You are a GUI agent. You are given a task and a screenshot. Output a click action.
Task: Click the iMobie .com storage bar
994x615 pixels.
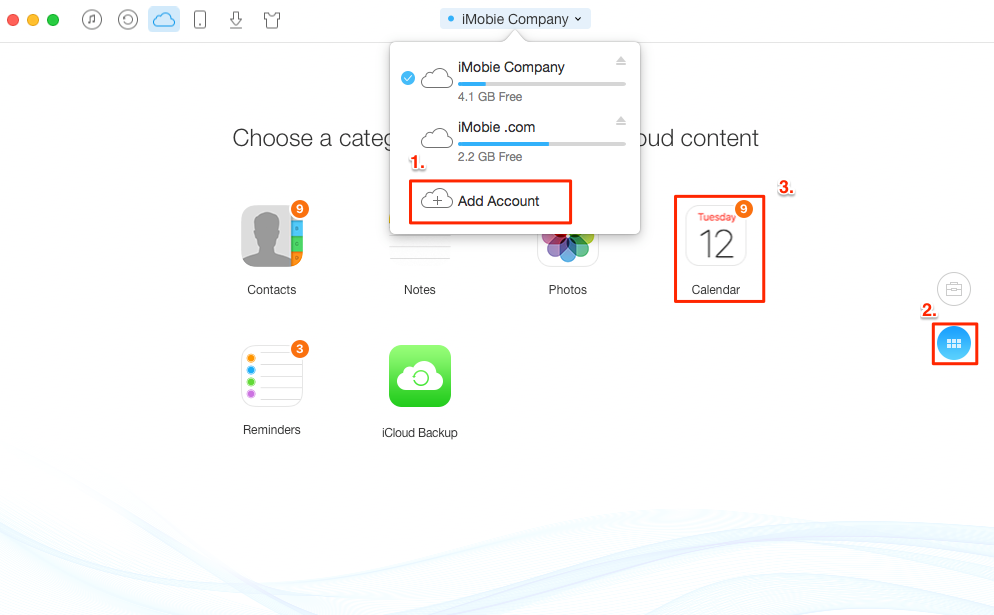[x=541, y=144]
